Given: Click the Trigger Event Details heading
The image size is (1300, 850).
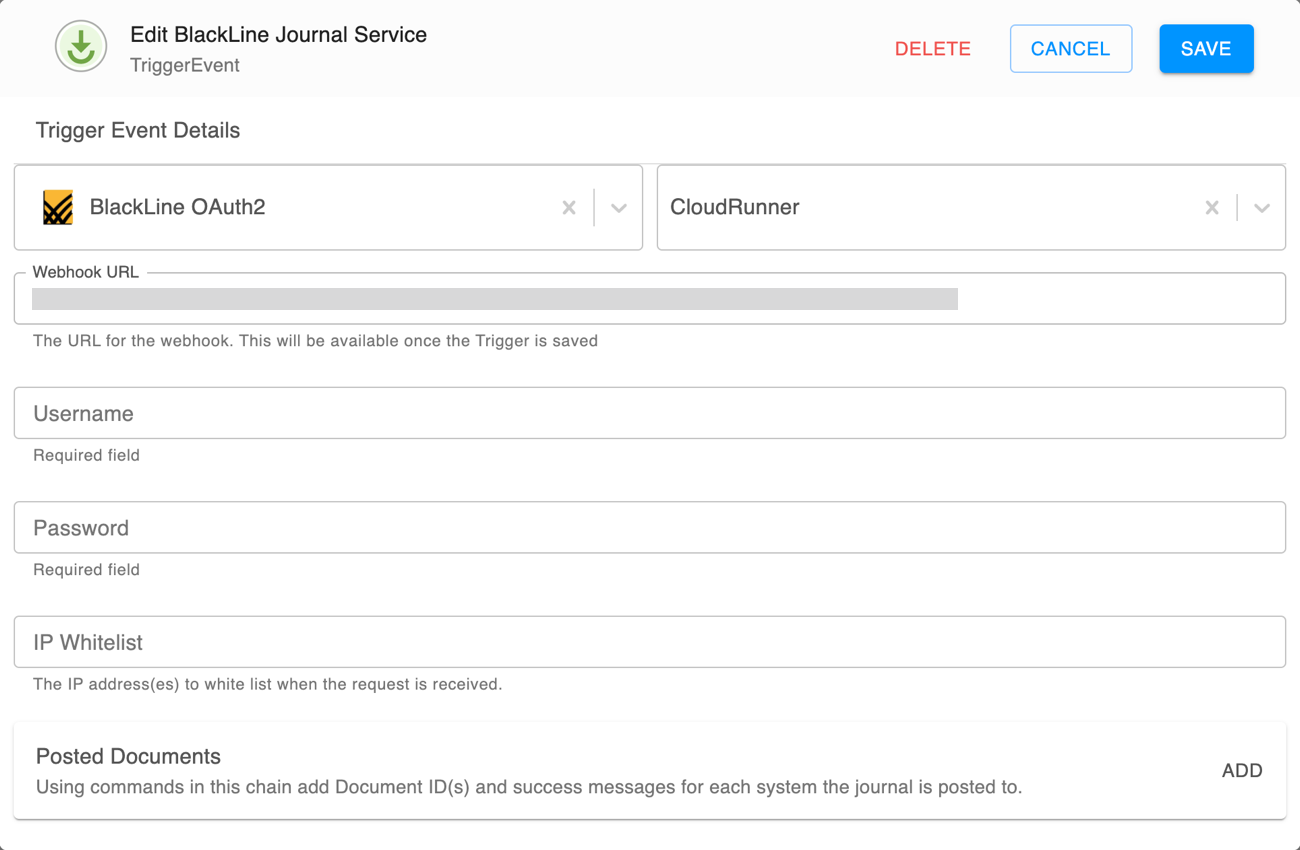Looking at the screenshot, I should pyautogui.click(x=138, y=131).
